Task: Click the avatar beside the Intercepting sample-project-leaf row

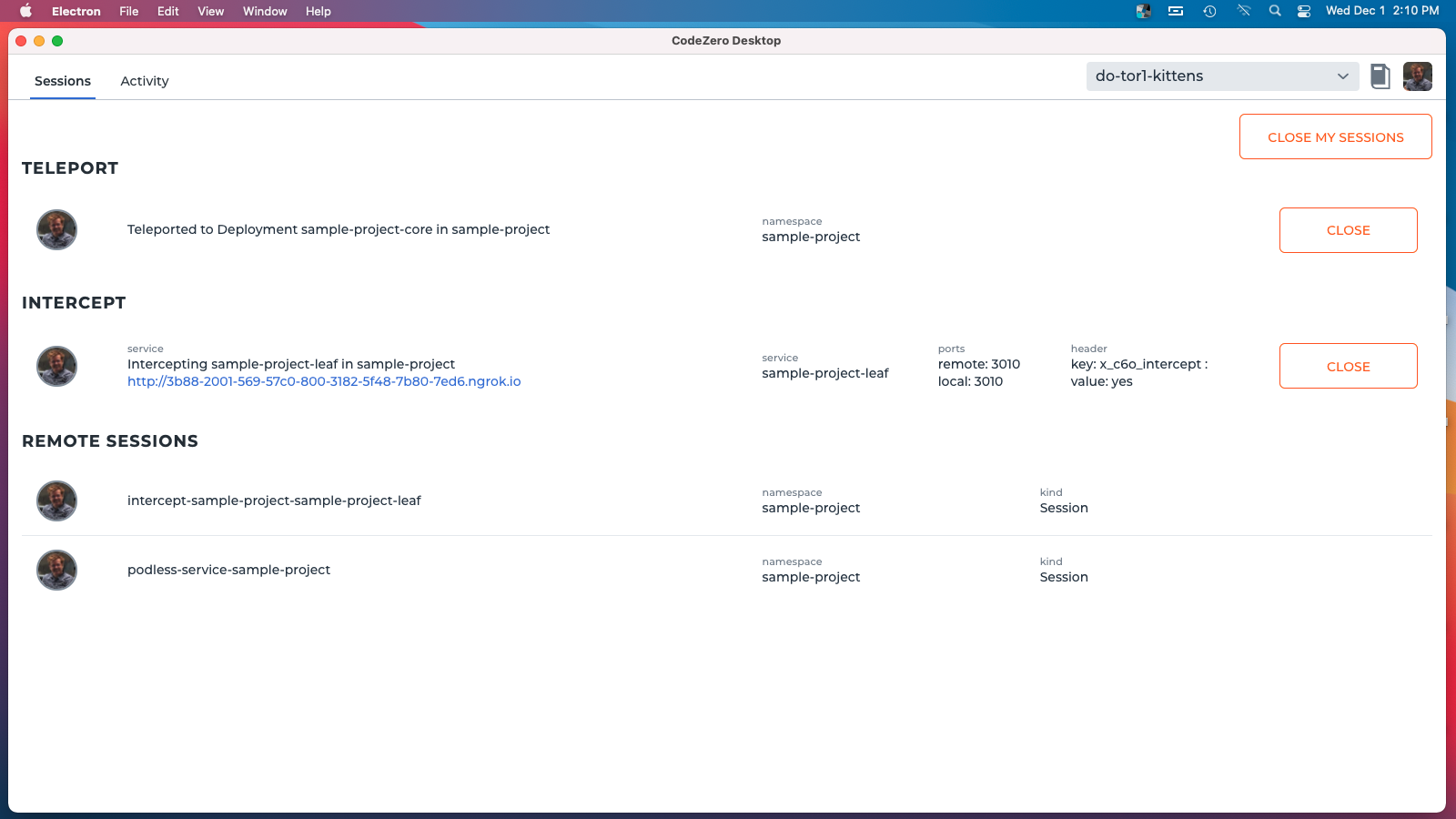Action: (x=56, y=367)
